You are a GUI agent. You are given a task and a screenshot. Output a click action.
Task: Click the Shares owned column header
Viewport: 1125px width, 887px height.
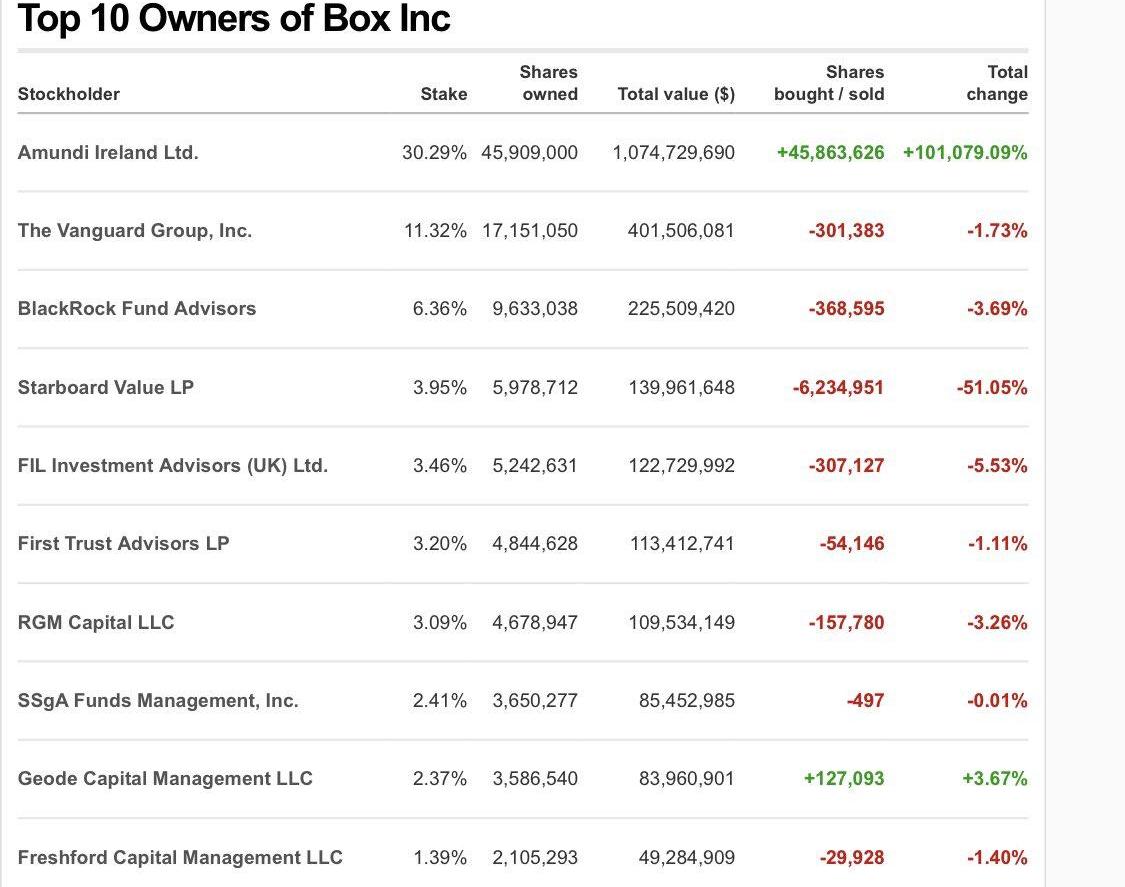point(549,83)
